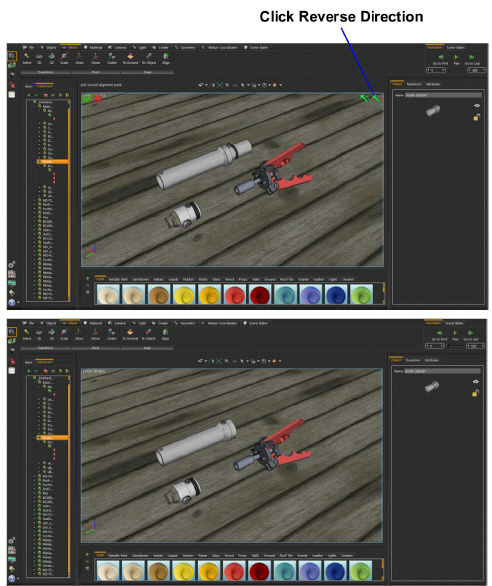Toggle the eye visibility icon, lower window

(x=475, y=382)
